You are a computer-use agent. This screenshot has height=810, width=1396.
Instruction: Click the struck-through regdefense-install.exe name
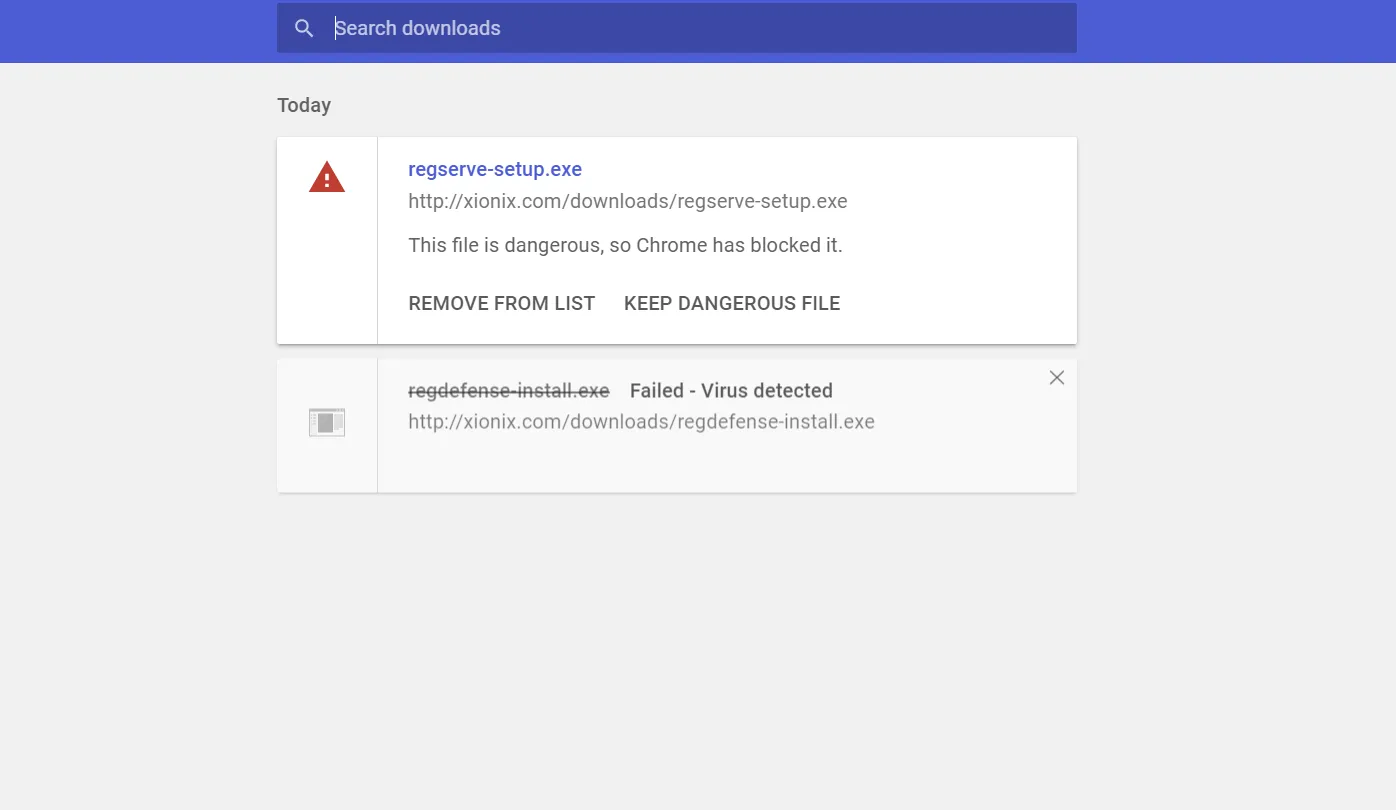point(509,390)
